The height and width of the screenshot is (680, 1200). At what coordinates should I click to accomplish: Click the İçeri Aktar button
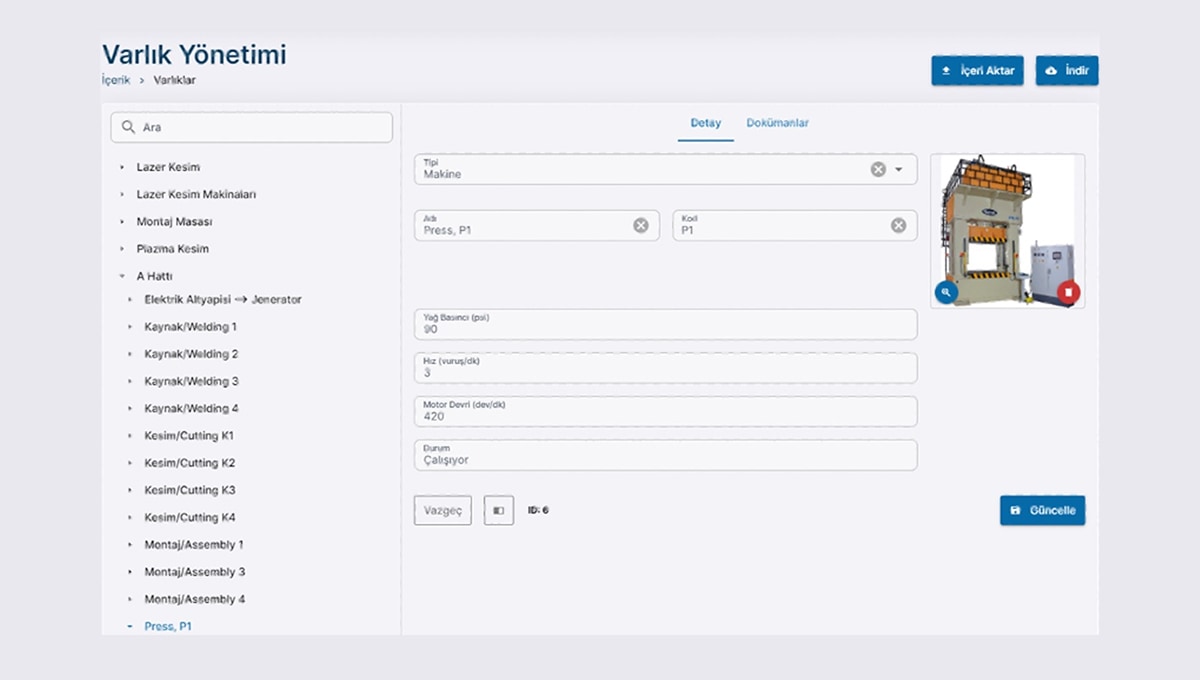tap(977, 71)
